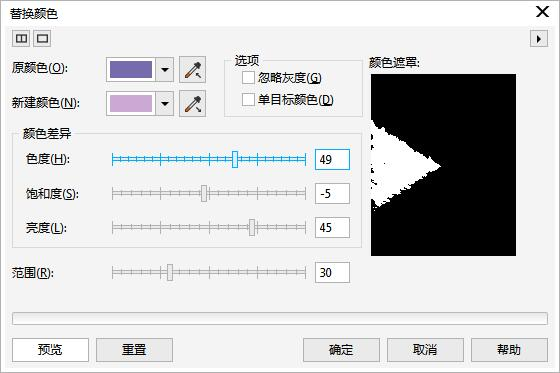The width and height of the screenshot is (560, 373).
Task: Click the purple 原颜色 swatch
Action: pyautogui.click(x=131, y=70)
